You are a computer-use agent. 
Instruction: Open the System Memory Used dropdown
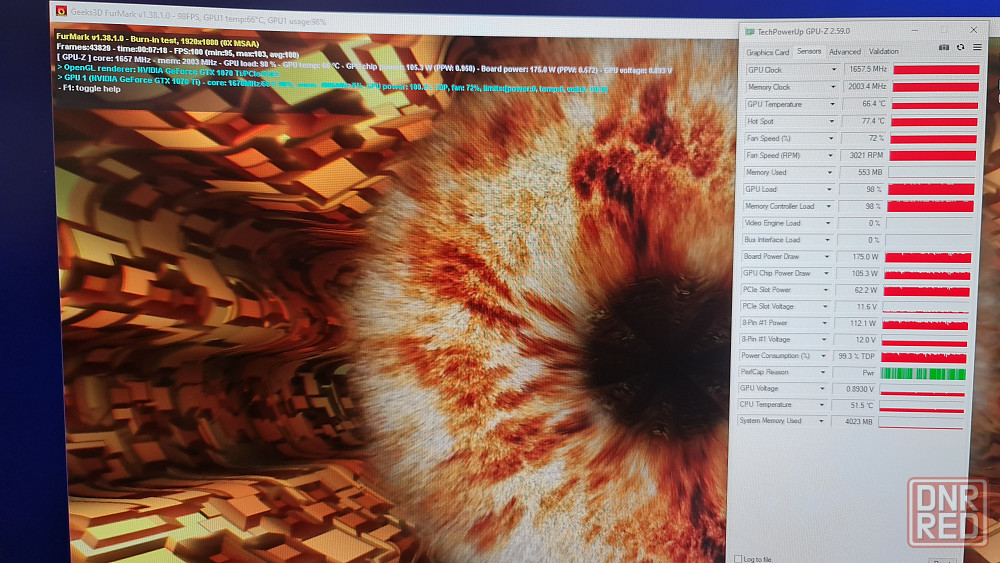pos(820,421)
